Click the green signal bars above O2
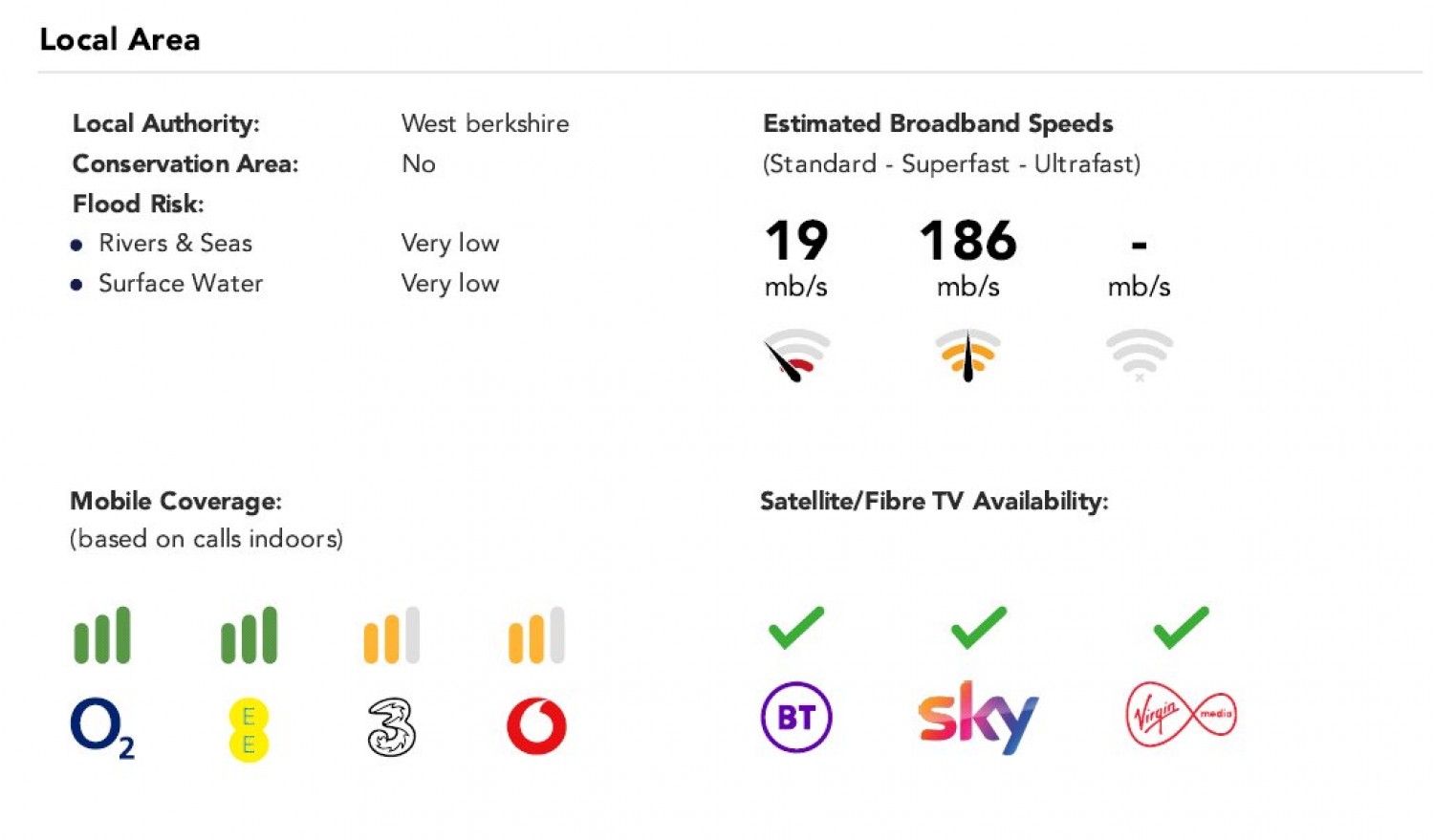The width and height of the screenshot is (1434, 840). tap(102, 635)
